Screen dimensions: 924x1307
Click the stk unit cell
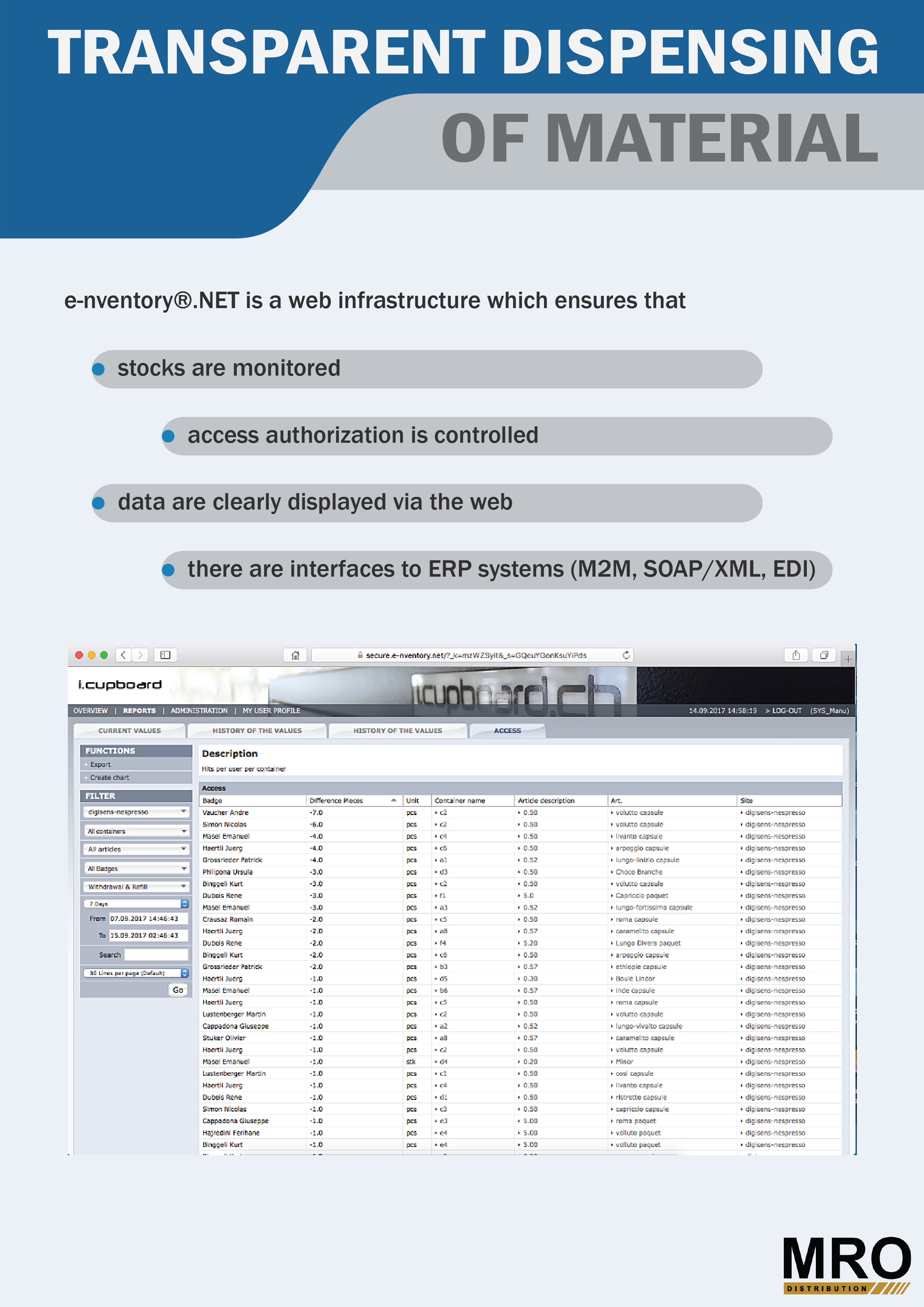411,1061
